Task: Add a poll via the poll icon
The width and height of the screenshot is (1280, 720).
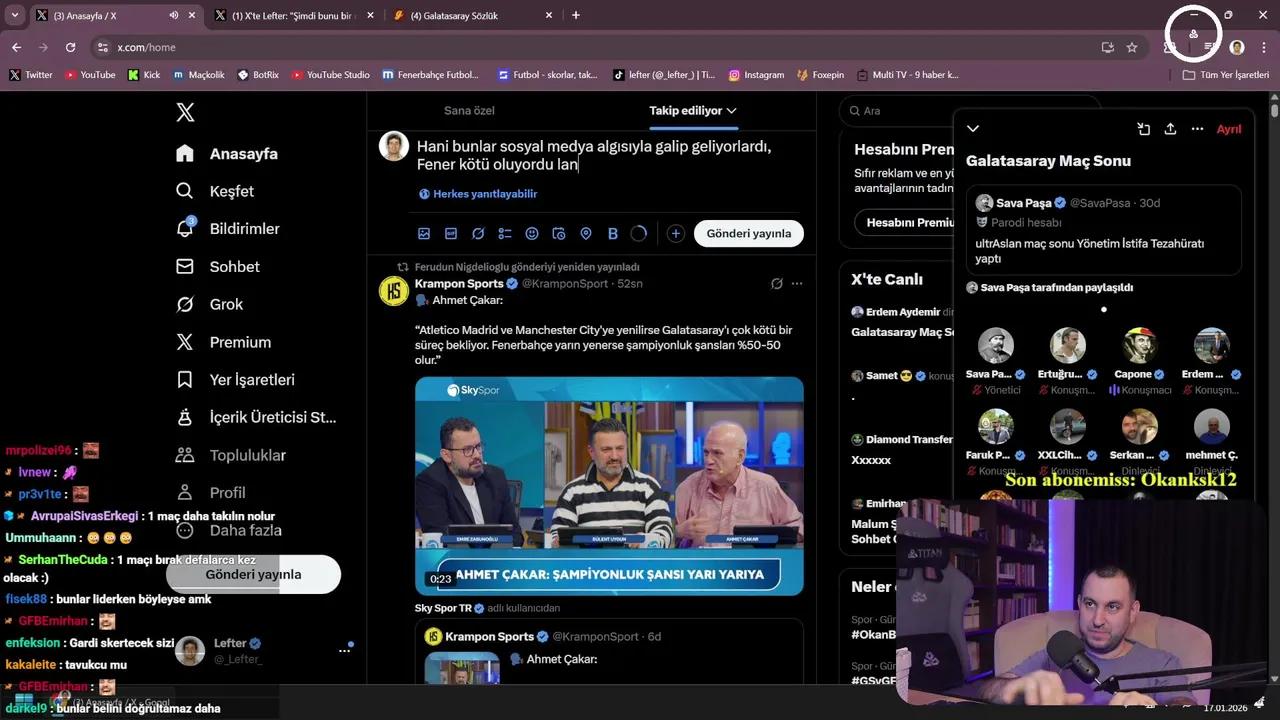Action: [x=505, y=233]
